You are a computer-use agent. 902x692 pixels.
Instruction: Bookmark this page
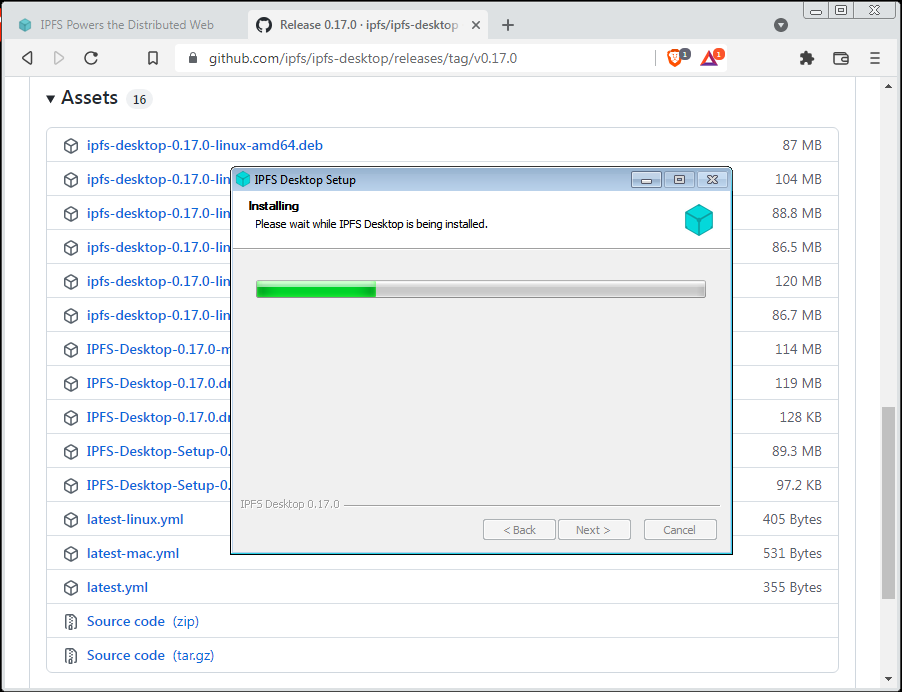(152, 58)
